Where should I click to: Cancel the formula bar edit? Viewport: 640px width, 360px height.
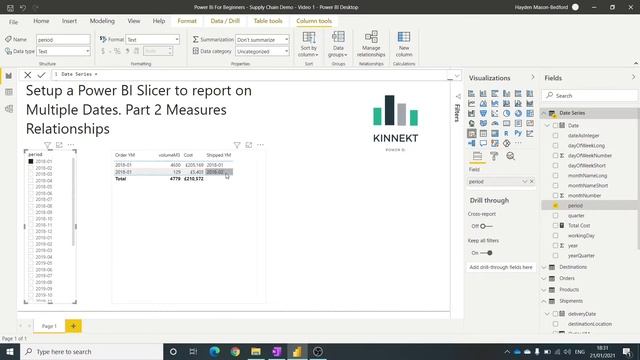[28, 75]
